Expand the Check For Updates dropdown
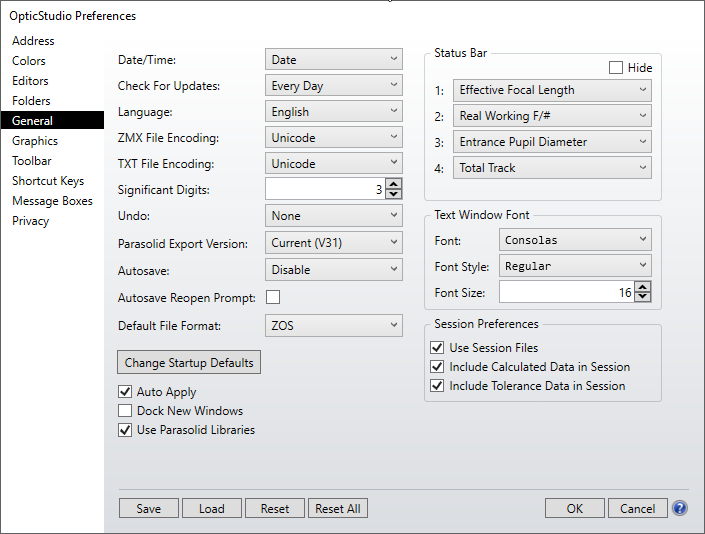 click(333, 86)
